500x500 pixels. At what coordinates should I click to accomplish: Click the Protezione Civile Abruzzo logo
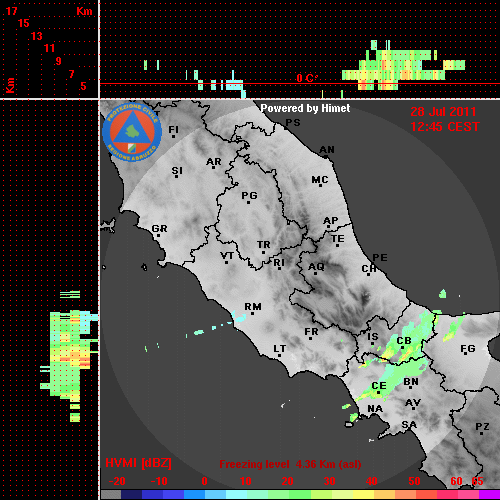click(x=132, y=133)
